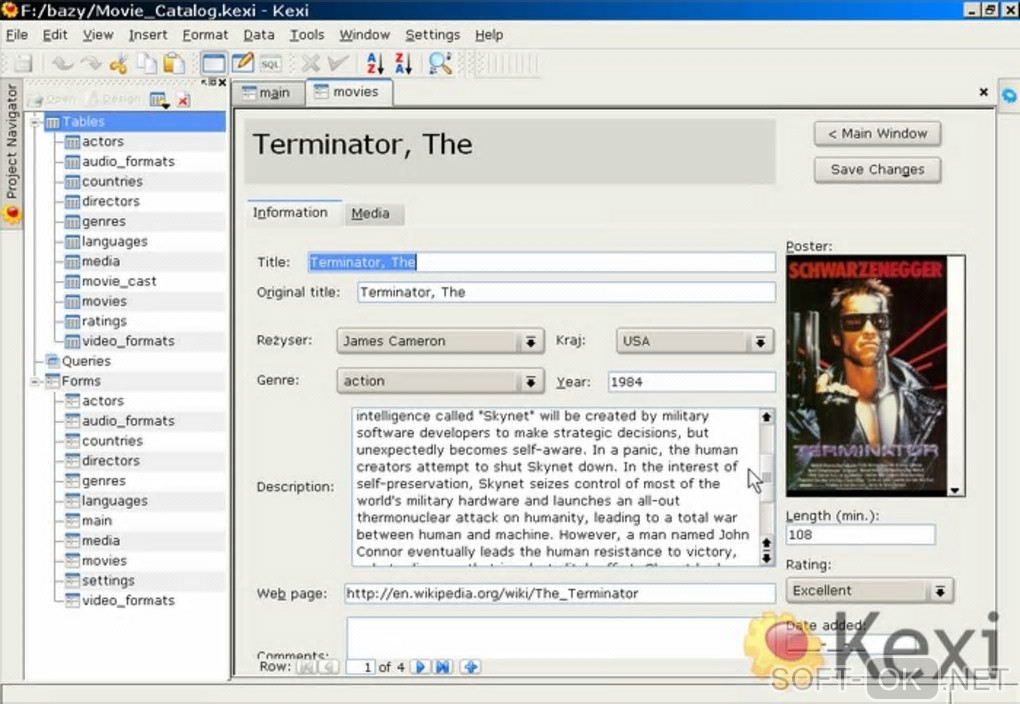Switch to SQL view icon
The height and width of the screenshot is (704, 1020).
tap(271, 64)
